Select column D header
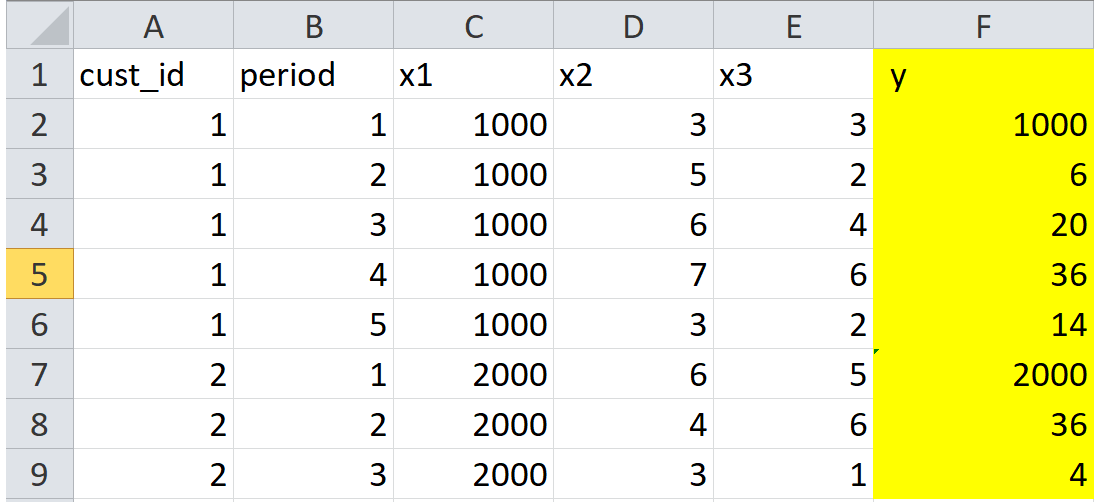1094x502 pixels. tap(633, 27)
